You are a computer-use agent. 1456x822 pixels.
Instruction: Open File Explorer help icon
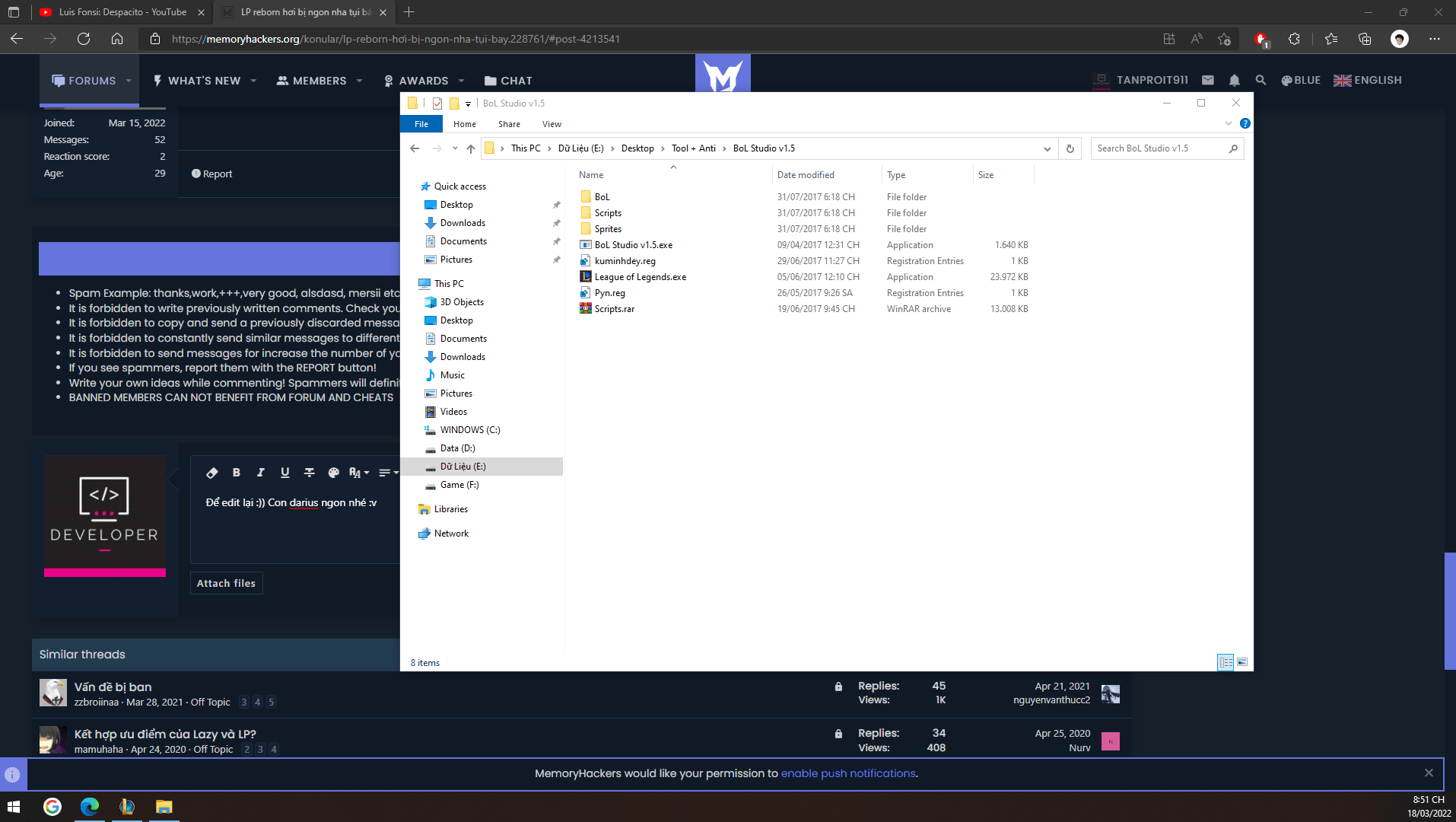tap(1245, 123)
